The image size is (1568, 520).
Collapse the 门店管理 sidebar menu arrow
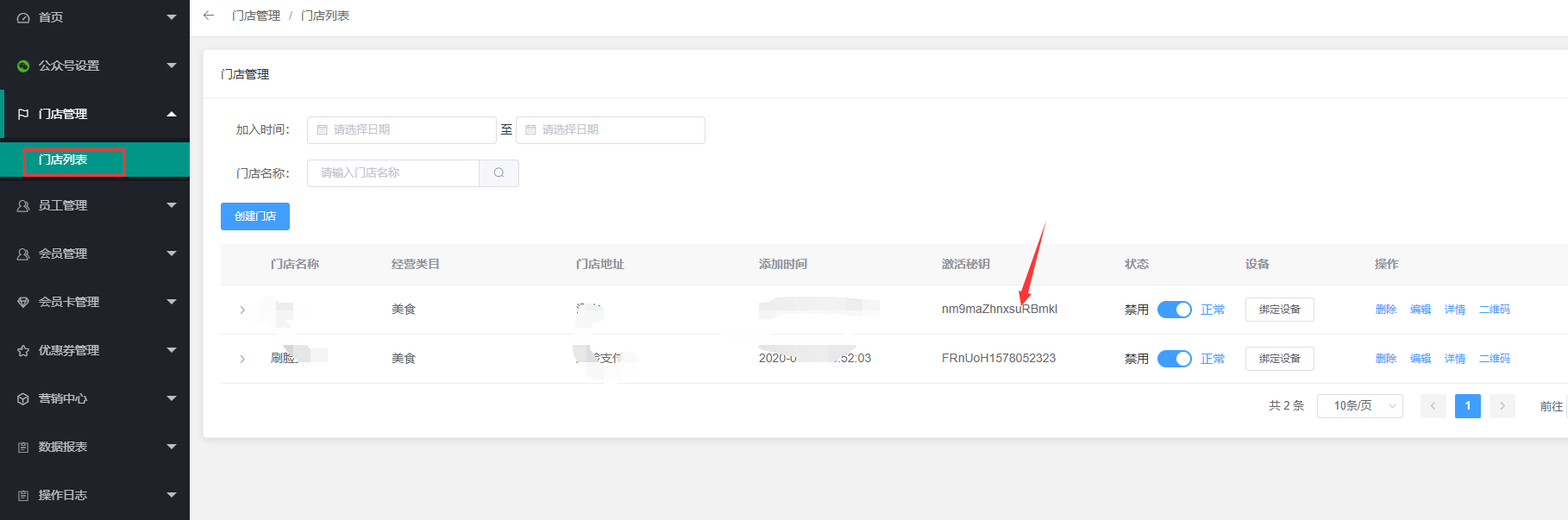point(172,114)
